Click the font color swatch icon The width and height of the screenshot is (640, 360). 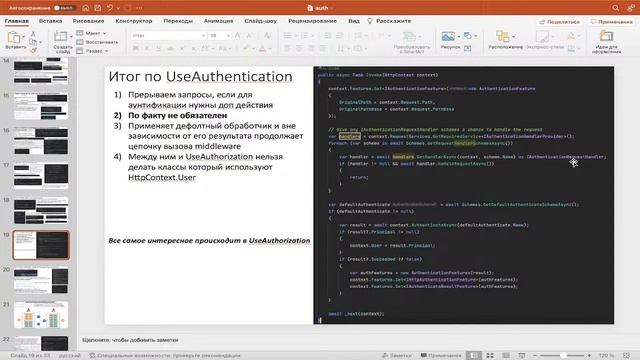click(262, 49)
